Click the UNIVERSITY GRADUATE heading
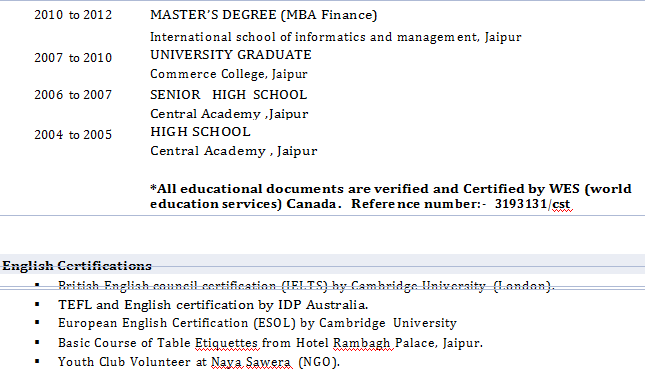Viewport: 645px width, 374px height. (x=231, y=55)
